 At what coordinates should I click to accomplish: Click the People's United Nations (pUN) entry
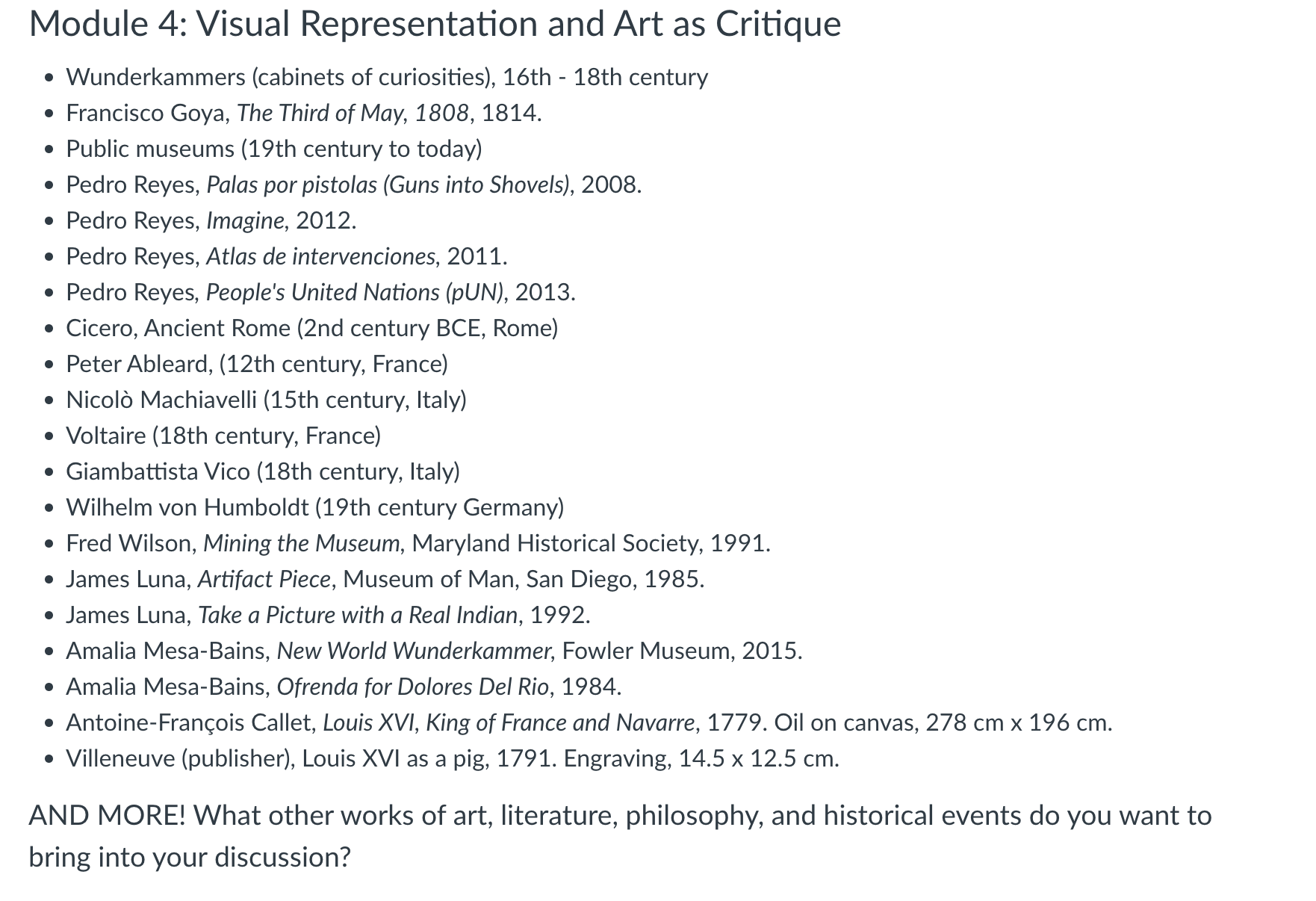pos(321,292)
